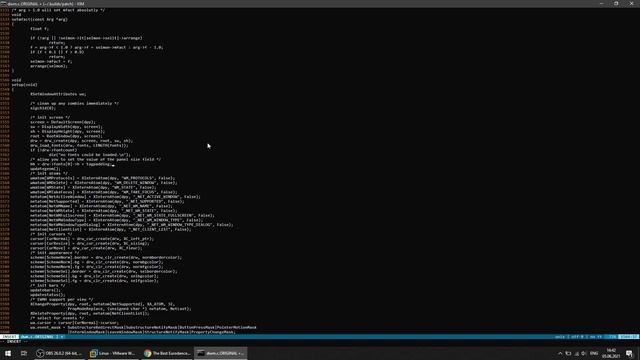
Task: Click the 'updategeom();' line
Action: pyautogui.click(x=45, y=169)
